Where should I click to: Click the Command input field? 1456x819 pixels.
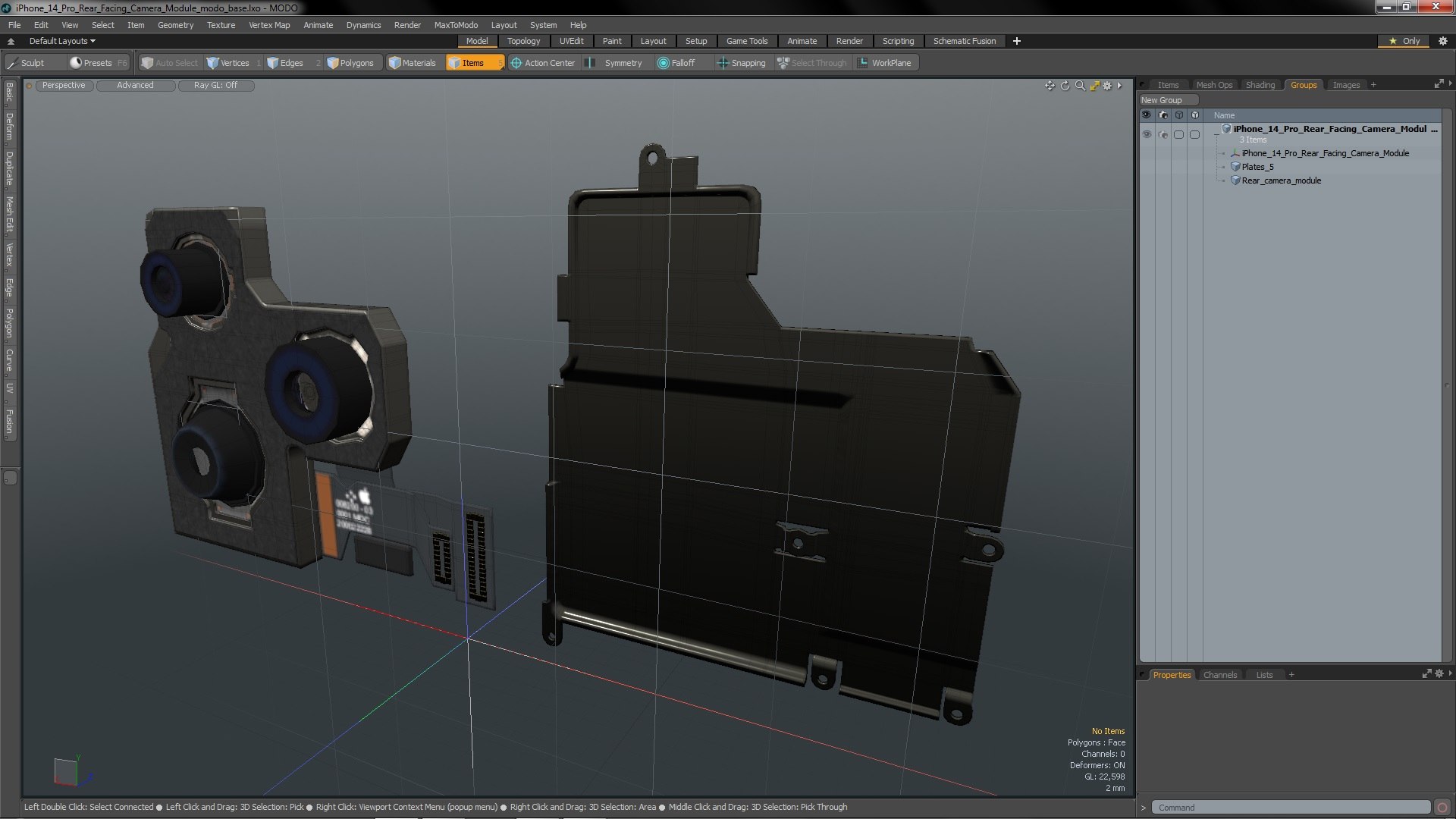click(1289, 808)
